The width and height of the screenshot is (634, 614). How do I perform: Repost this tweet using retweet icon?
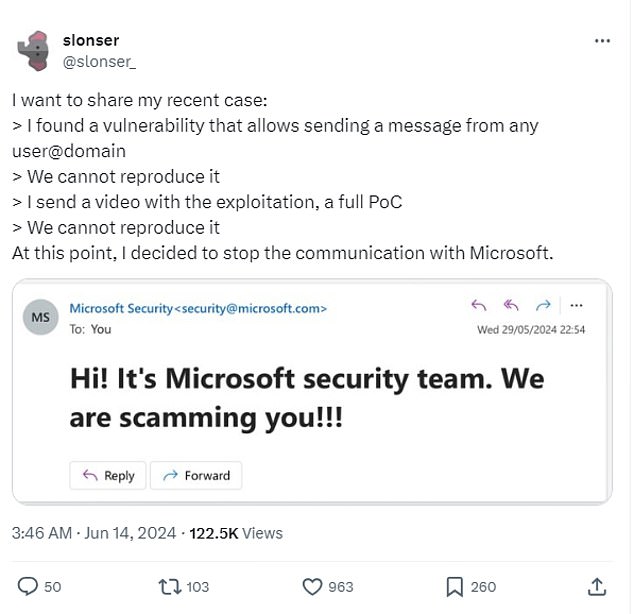pos(170,586)
